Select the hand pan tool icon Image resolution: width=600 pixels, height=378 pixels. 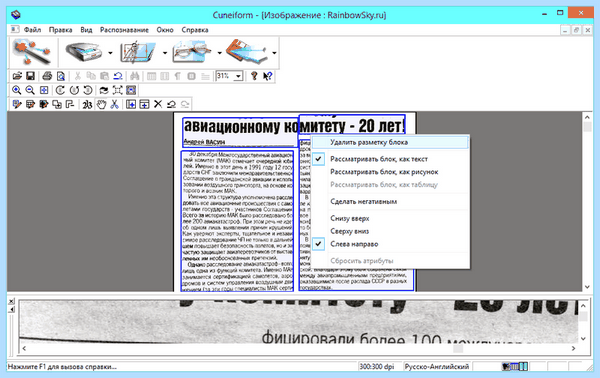[x=101, y=104]
